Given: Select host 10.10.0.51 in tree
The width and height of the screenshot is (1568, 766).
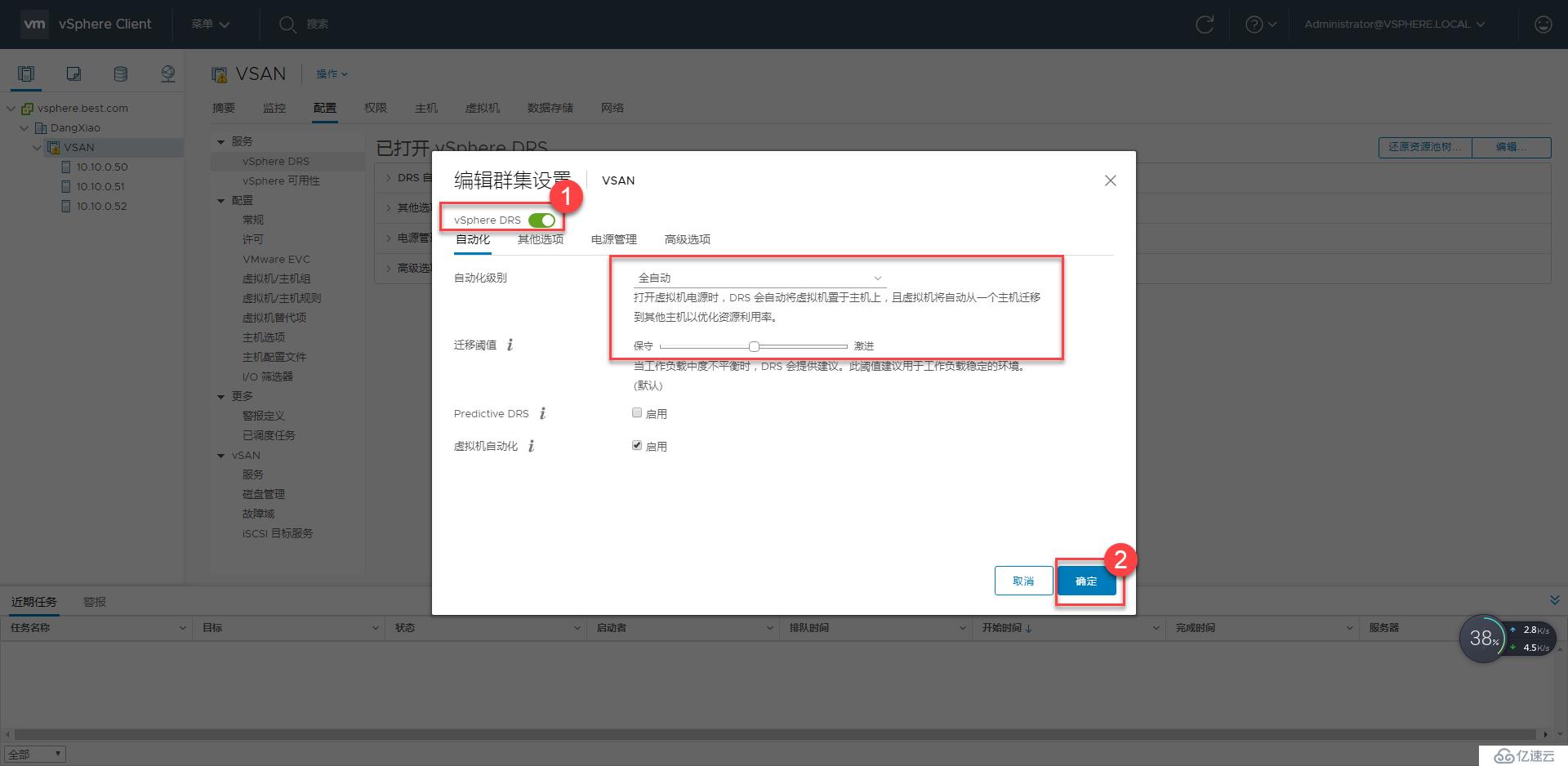Looking at the screenshot, I should tap(100, 186).
